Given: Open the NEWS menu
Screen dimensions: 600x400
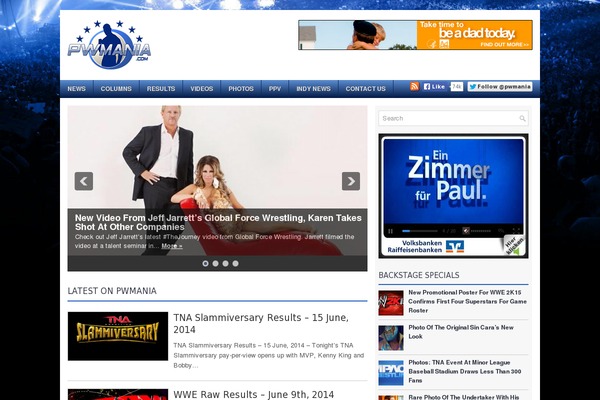Looking at the screenshot, I should [77, 89].
